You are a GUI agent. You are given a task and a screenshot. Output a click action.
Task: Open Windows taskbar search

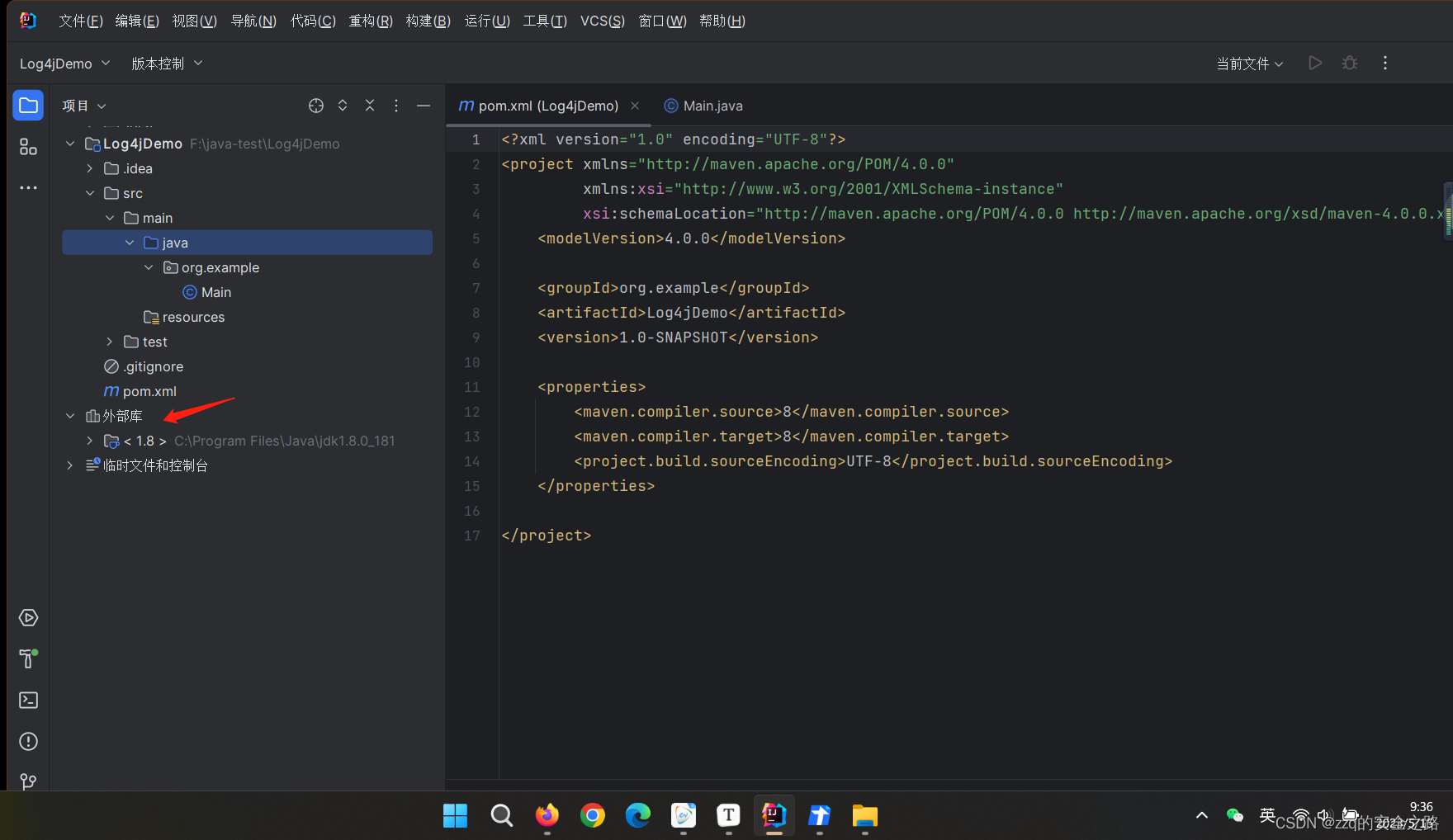click(x=501, y=816)
